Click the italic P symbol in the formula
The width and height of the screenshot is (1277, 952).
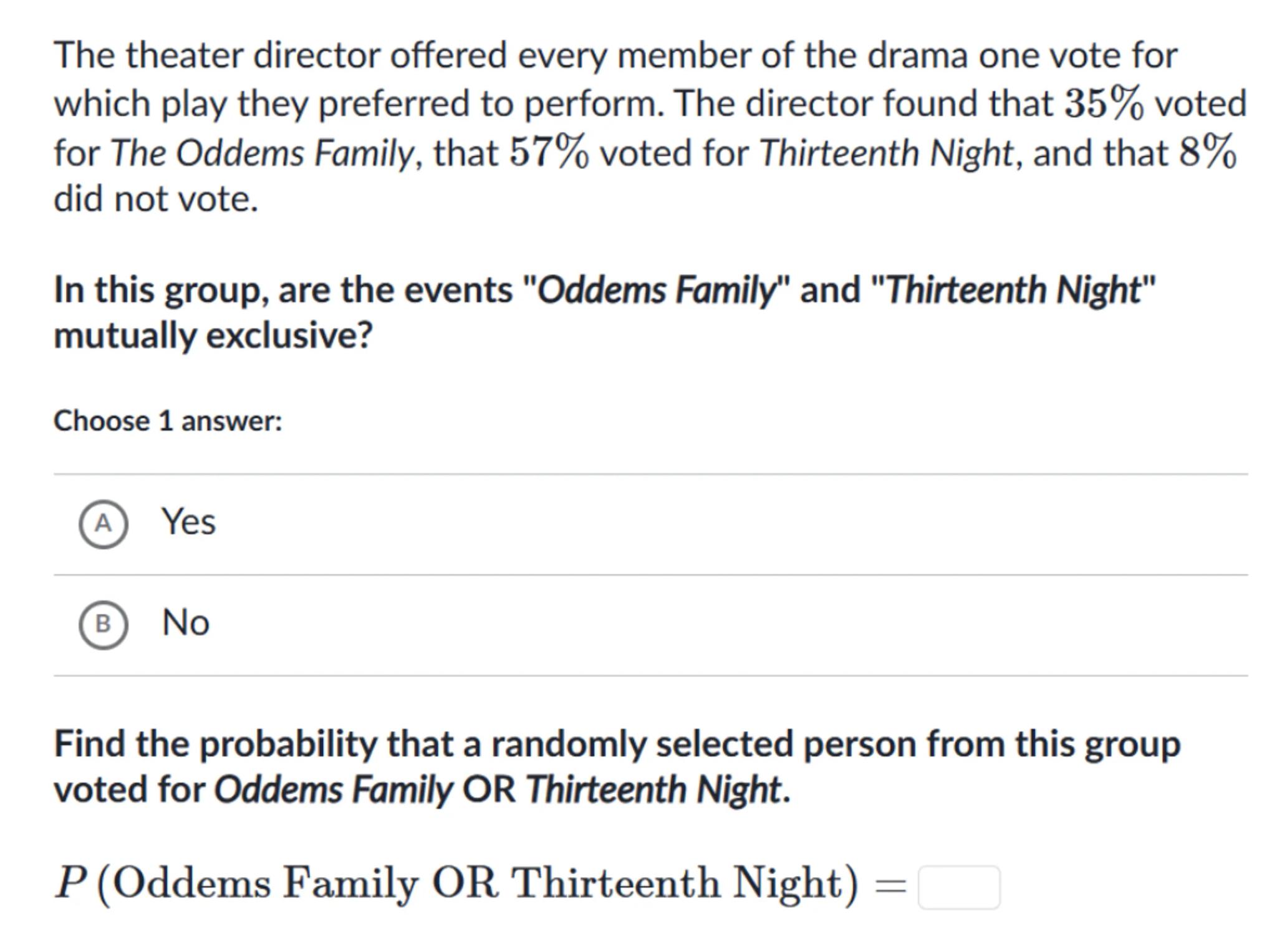tap(70, 883)
